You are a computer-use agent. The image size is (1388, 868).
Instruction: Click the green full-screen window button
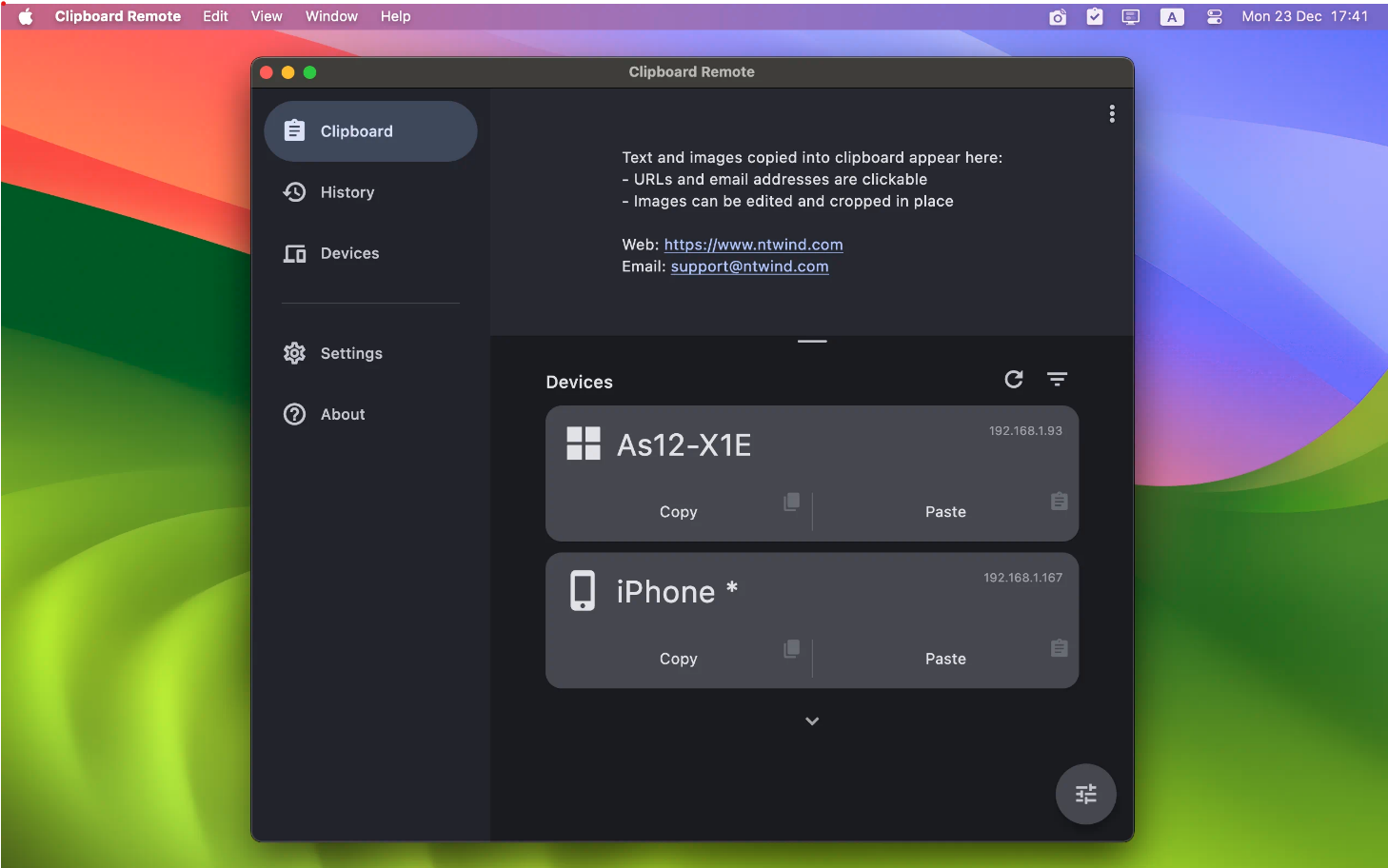[309, 72]
